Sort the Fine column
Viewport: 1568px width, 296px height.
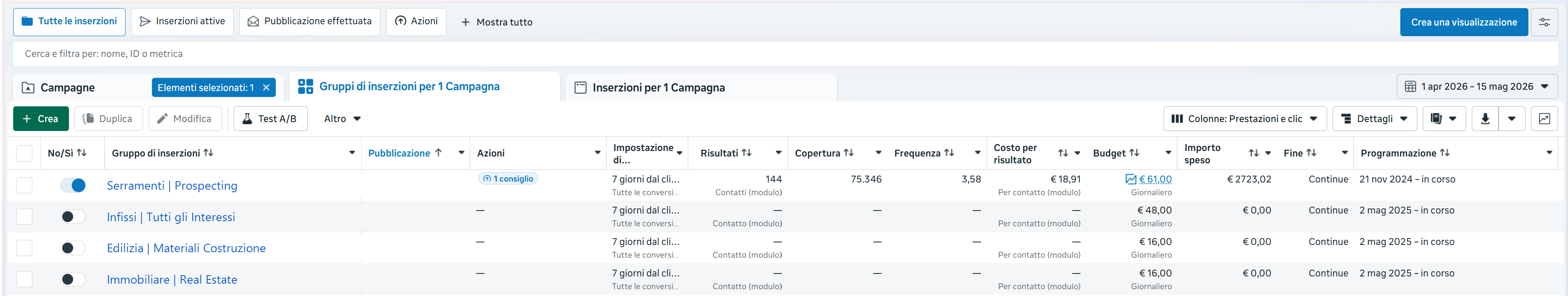1312,153
